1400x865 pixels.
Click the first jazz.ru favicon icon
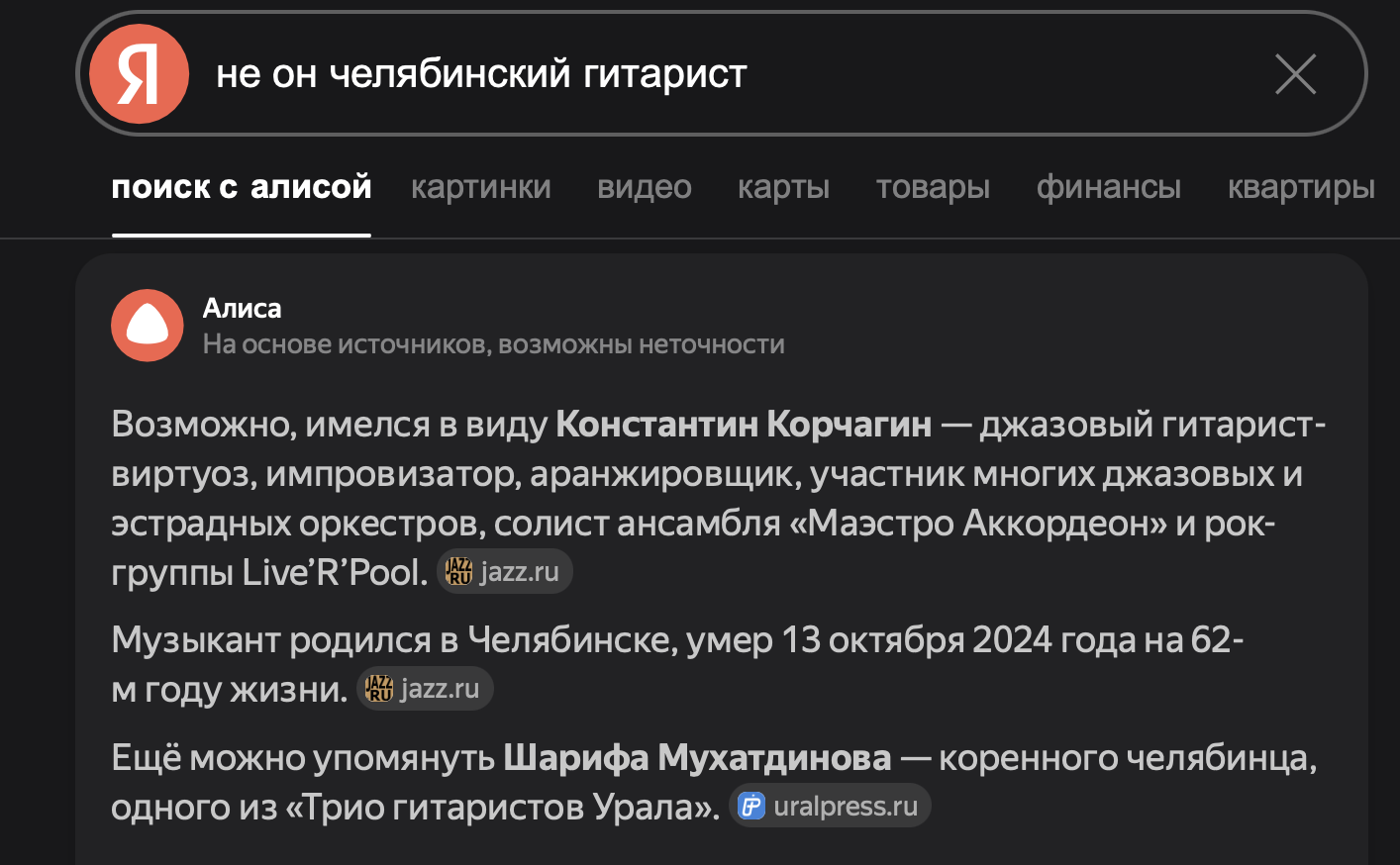pos(458,572)
